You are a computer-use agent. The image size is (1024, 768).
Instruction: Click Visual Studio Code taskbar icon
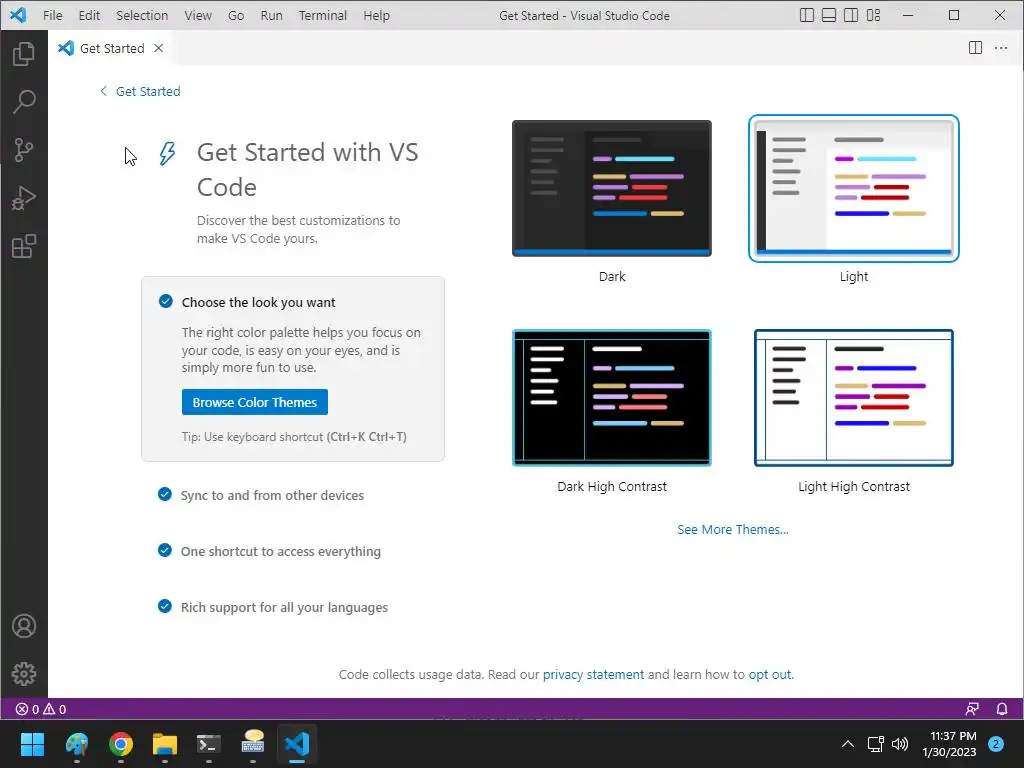click(x=297, y=744)
